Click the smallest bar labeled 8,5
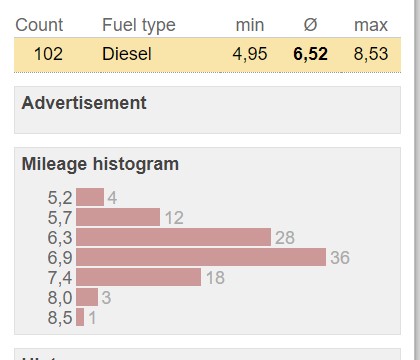 click(x=80, y=317)
